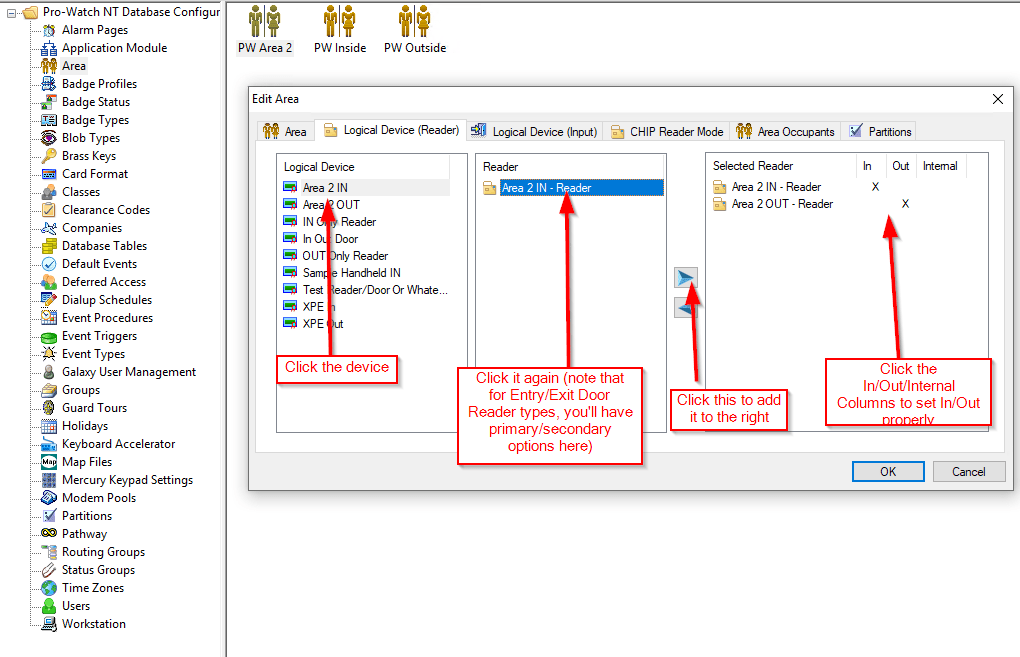Collapse the Pro-Watch NT Database Configuration tree
This screenshot has width=1020, height=657.
click(11, 12)
